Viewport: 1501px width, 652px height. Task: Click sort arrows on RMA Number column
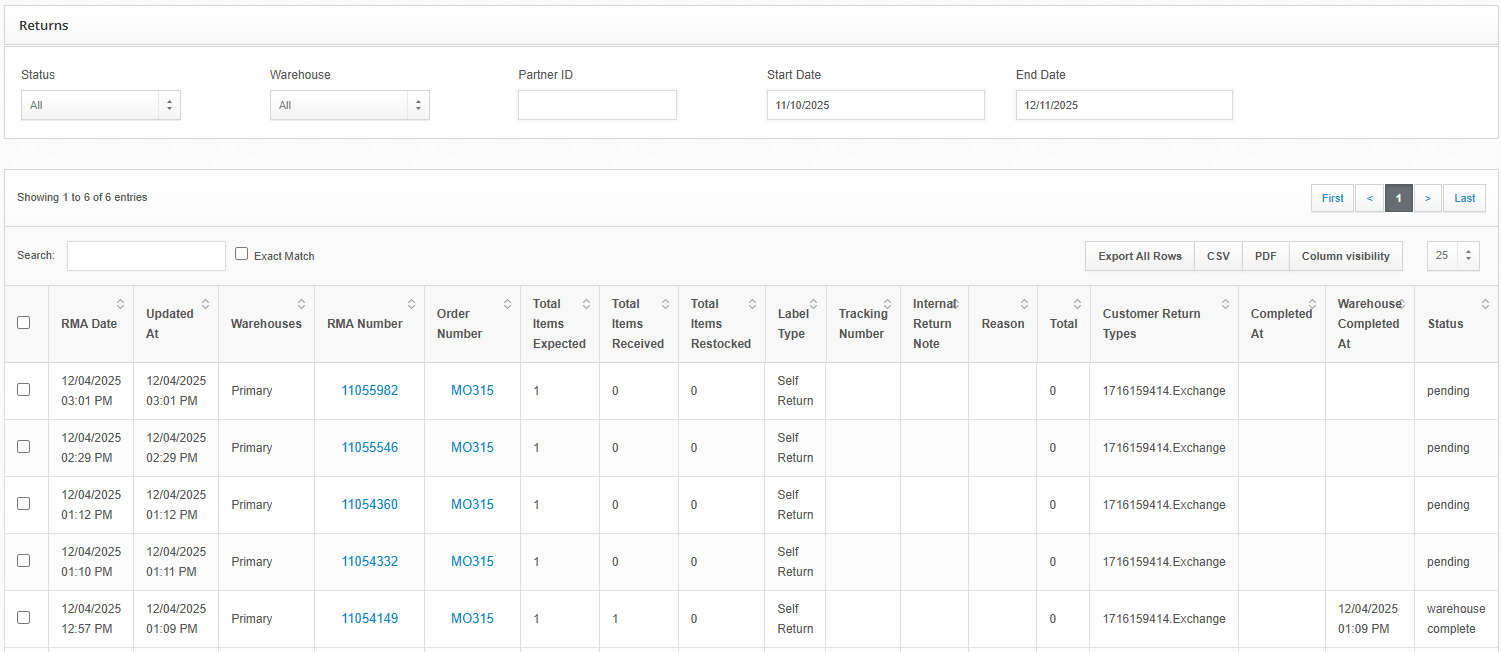(x=411, y=304)
